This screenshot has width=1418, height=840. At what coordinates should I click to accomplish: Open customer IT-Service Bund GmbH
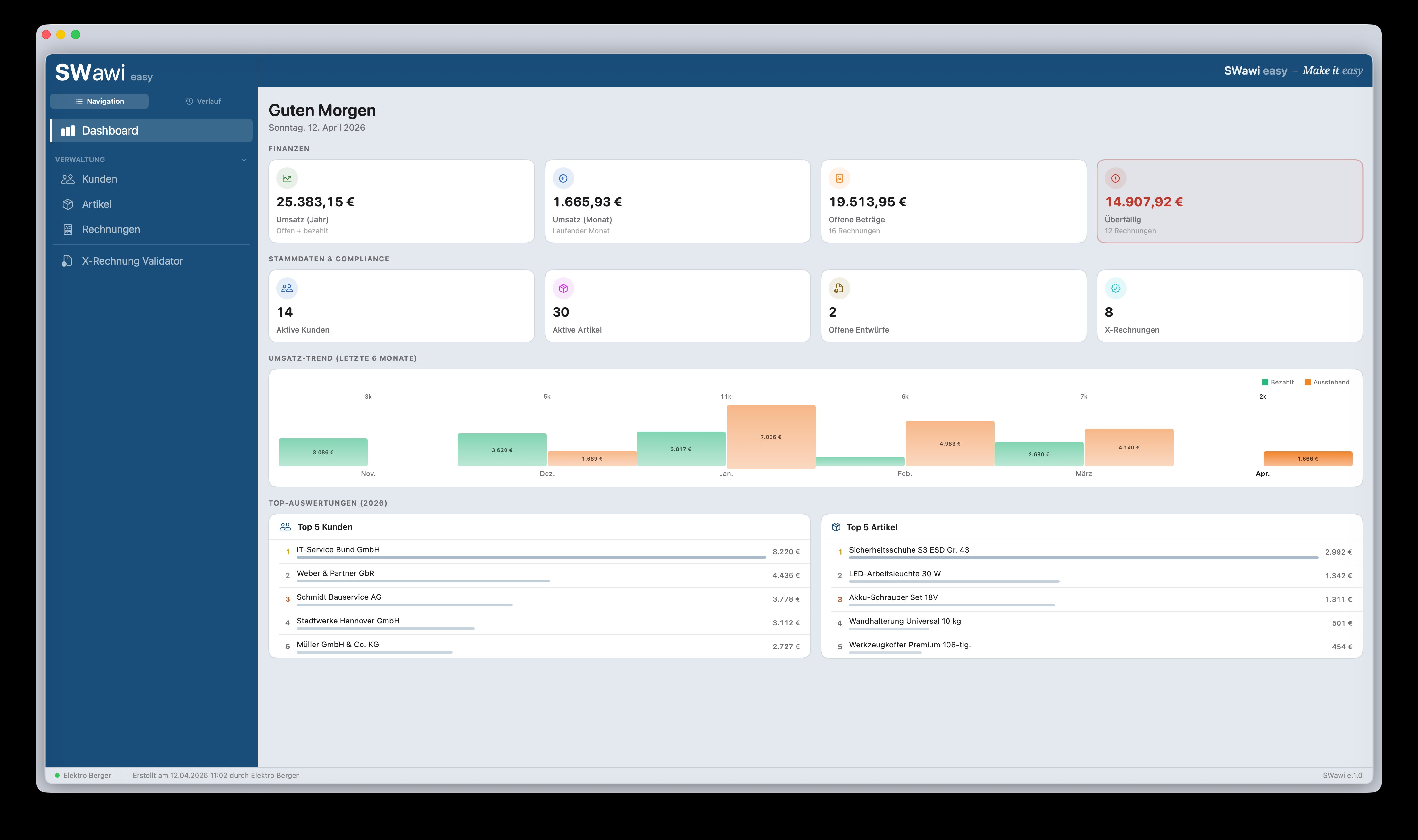[x=338, y=549]
